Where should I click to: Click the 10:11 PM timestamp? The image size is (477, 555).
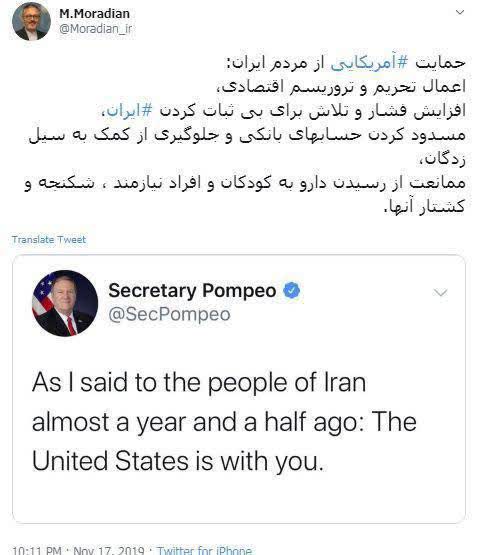coord(37,550)
